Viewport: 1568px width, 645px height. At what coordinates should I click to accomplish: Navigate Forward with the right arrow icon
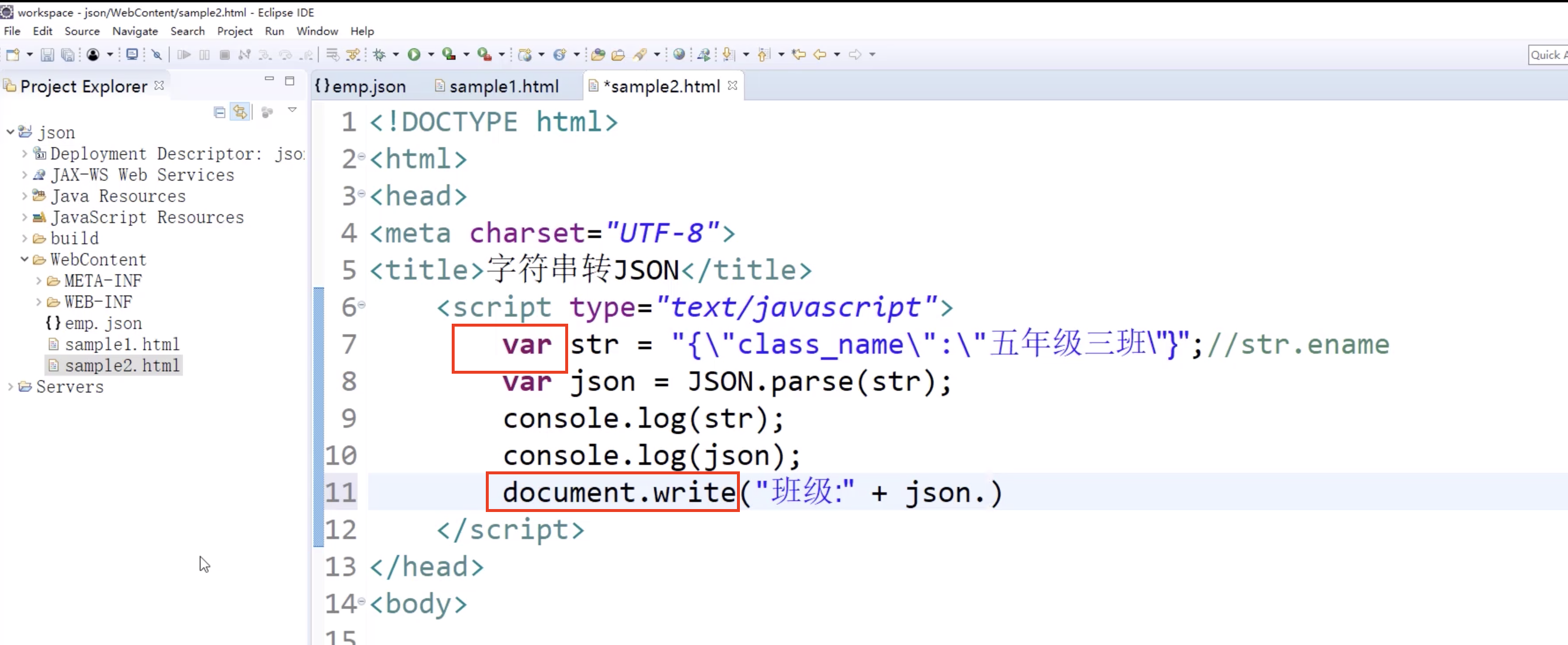[x=855, y=55]
